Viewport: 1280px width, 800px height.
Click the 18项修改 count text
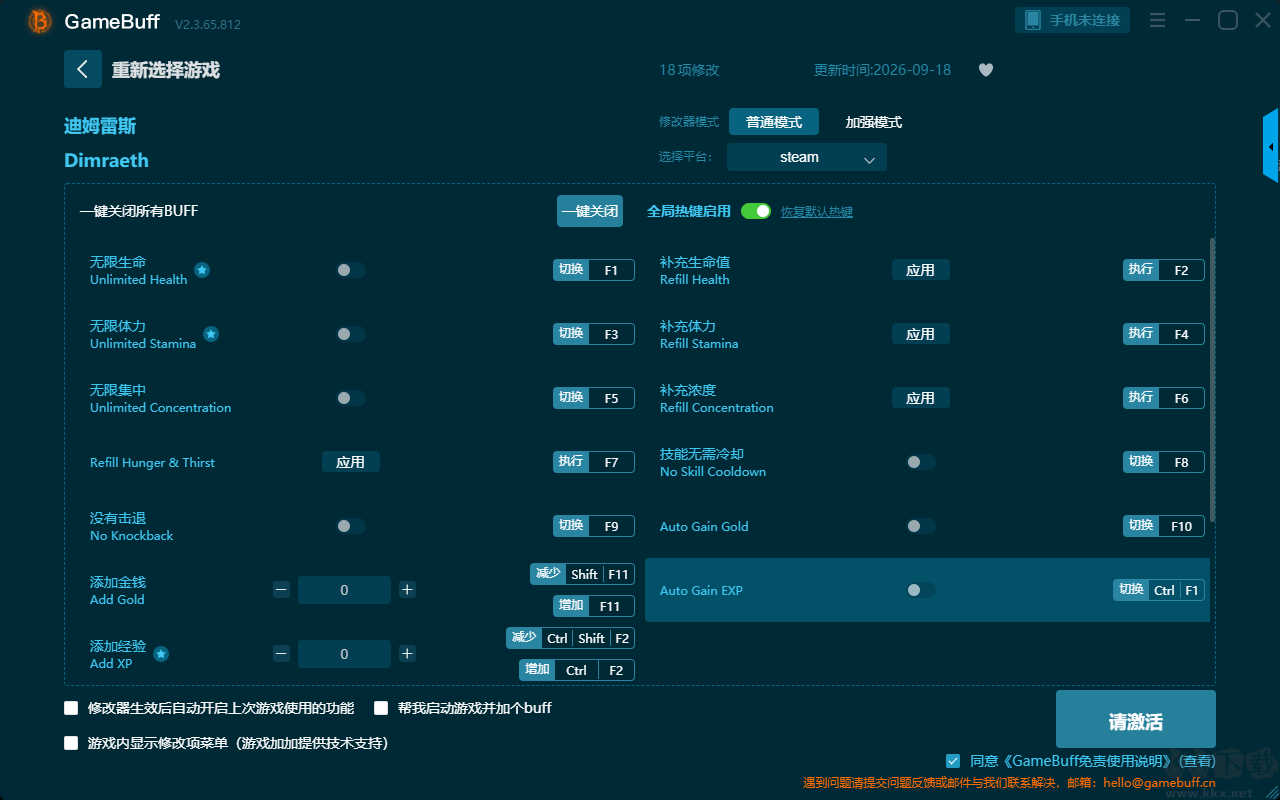click(x=689, y=70)
